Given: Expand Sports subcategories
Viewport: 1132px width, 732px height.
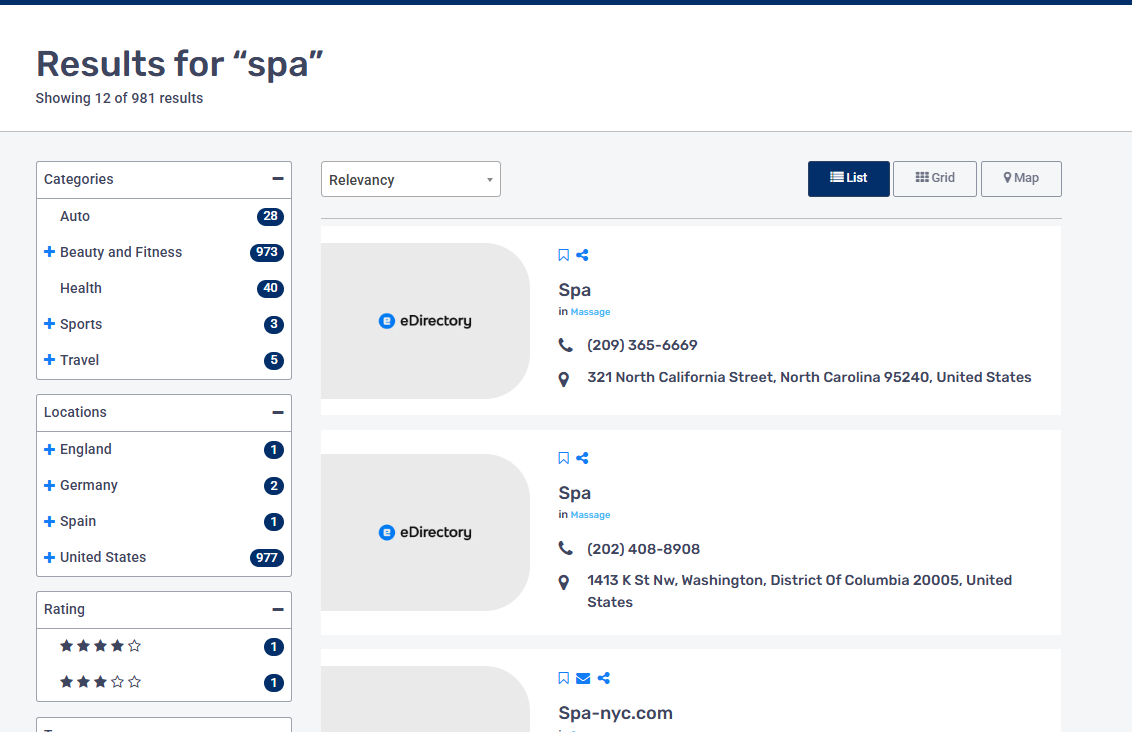Looking at the screenshot, I should (x=49, y=323).
